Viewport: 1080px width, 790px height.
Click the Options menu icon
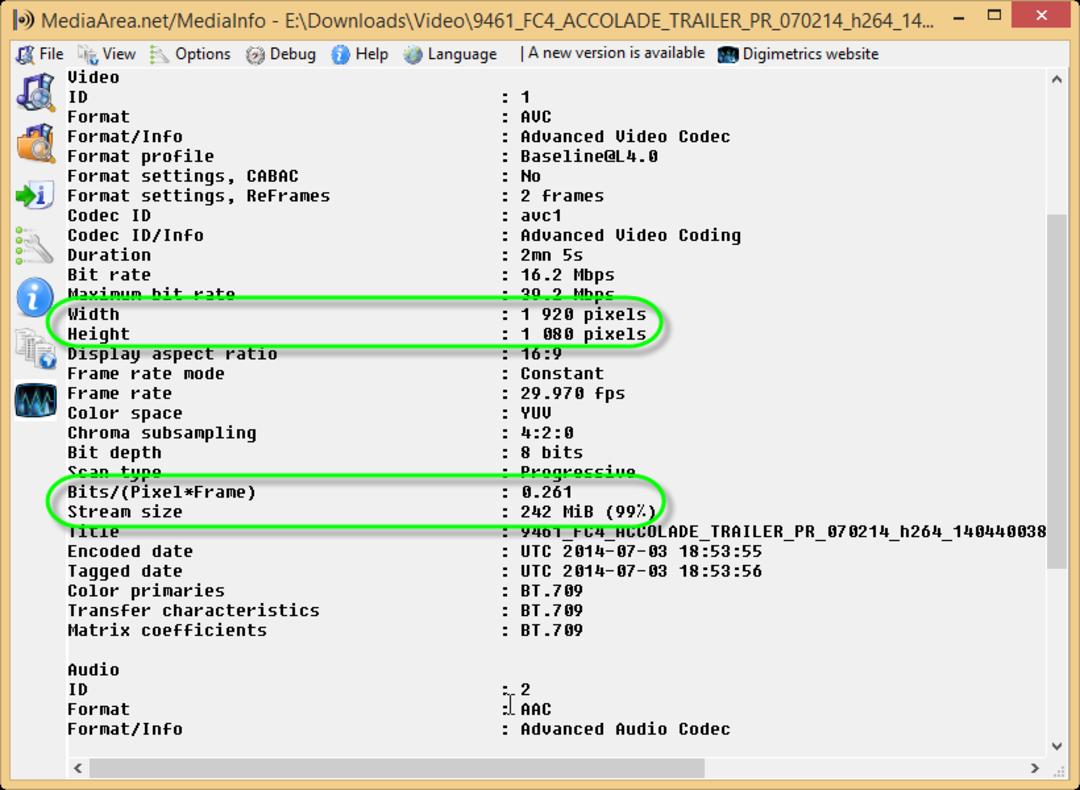point(159,54)
